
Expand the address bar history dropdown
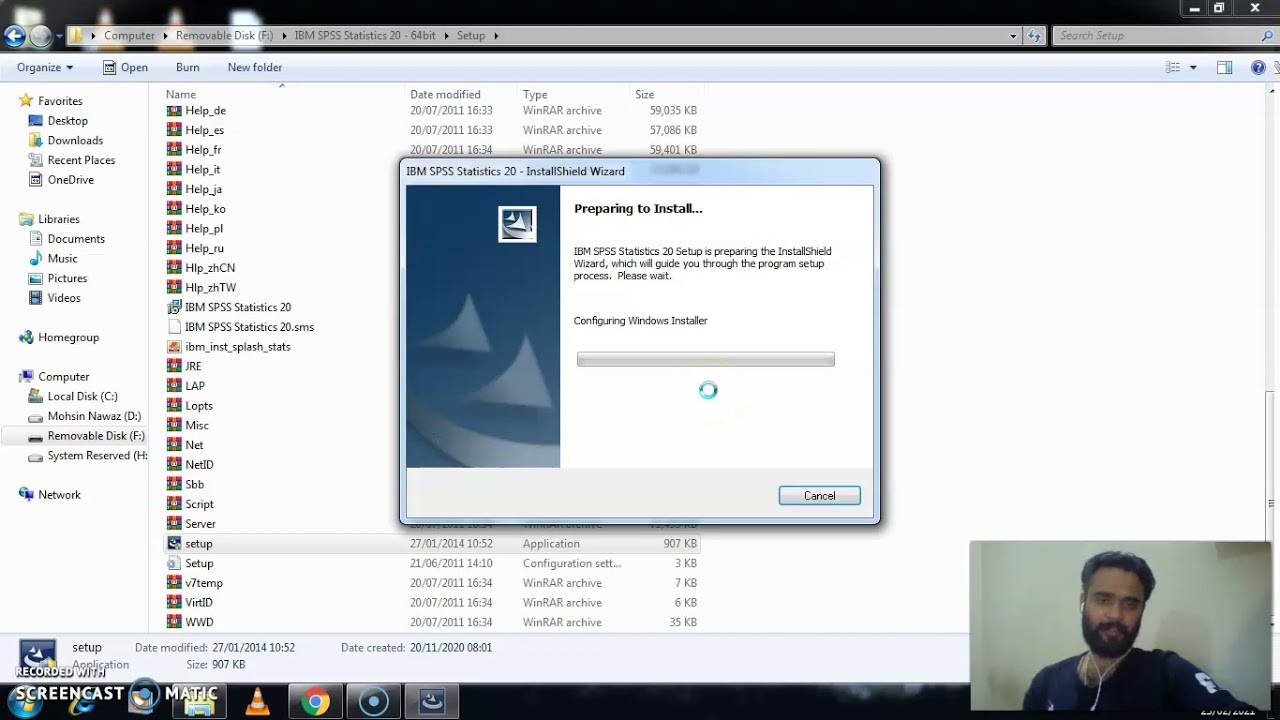tap(1013, 36)
